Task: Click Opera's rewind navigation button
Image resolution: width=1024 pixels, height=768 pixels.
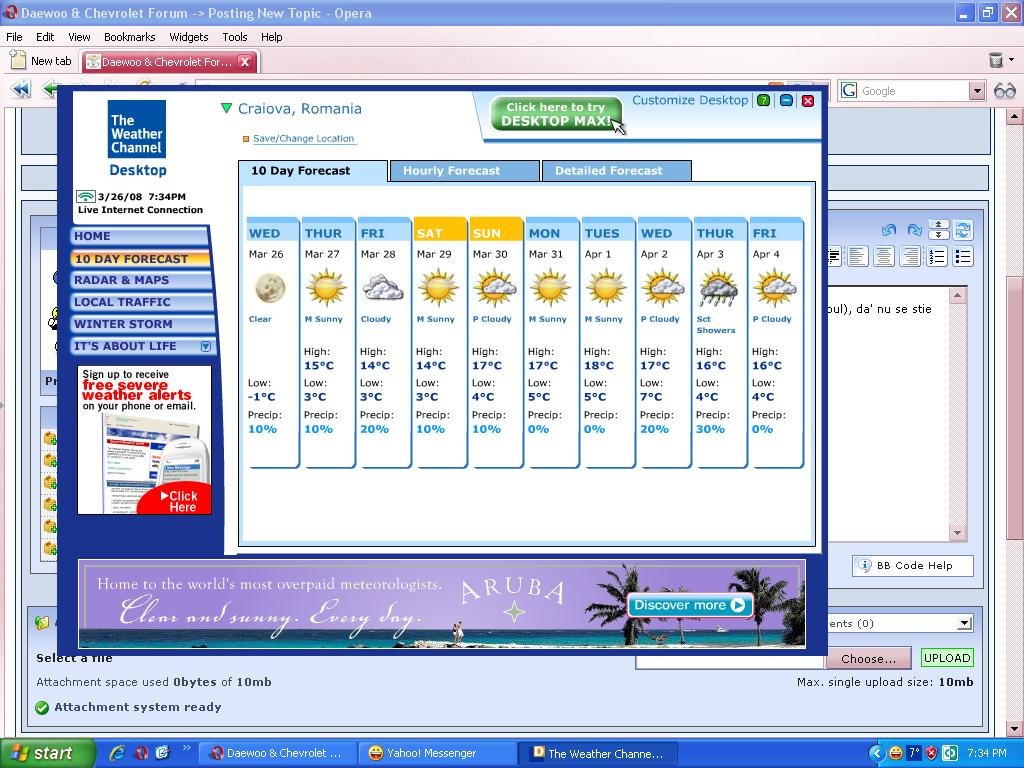Action: [x=21, y=89]
